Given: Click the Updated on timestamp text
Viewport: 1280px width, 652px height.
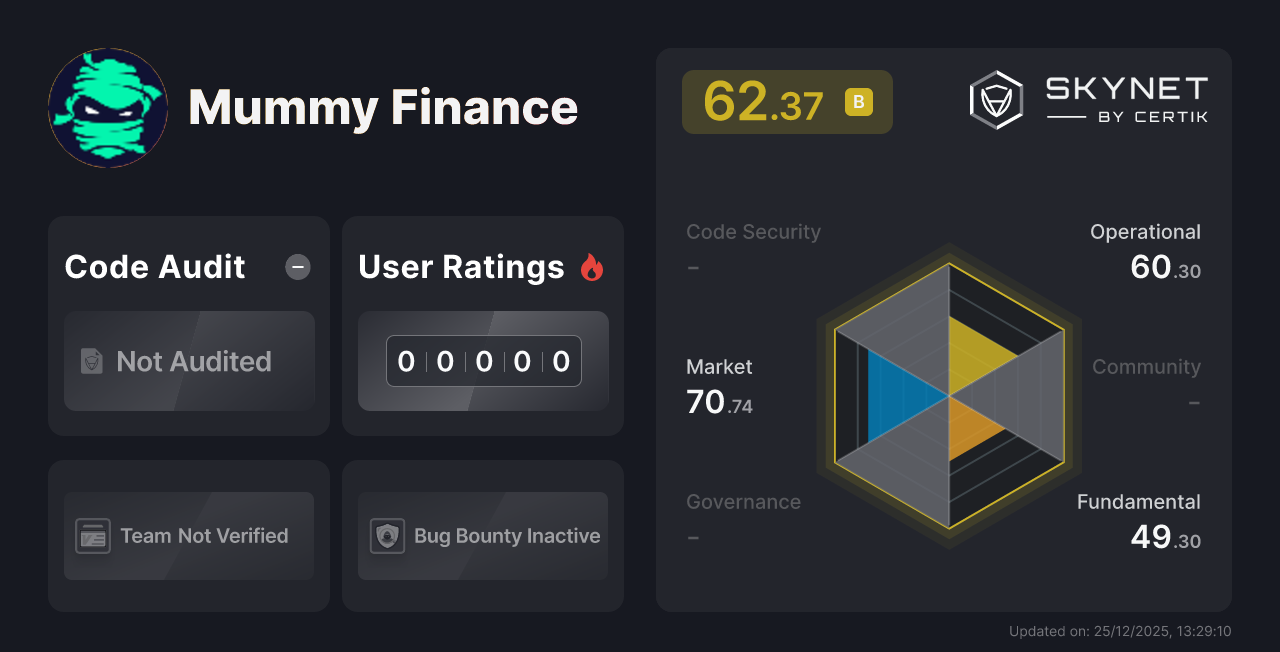Looking at the screenshot, I should pos(1121,631).
